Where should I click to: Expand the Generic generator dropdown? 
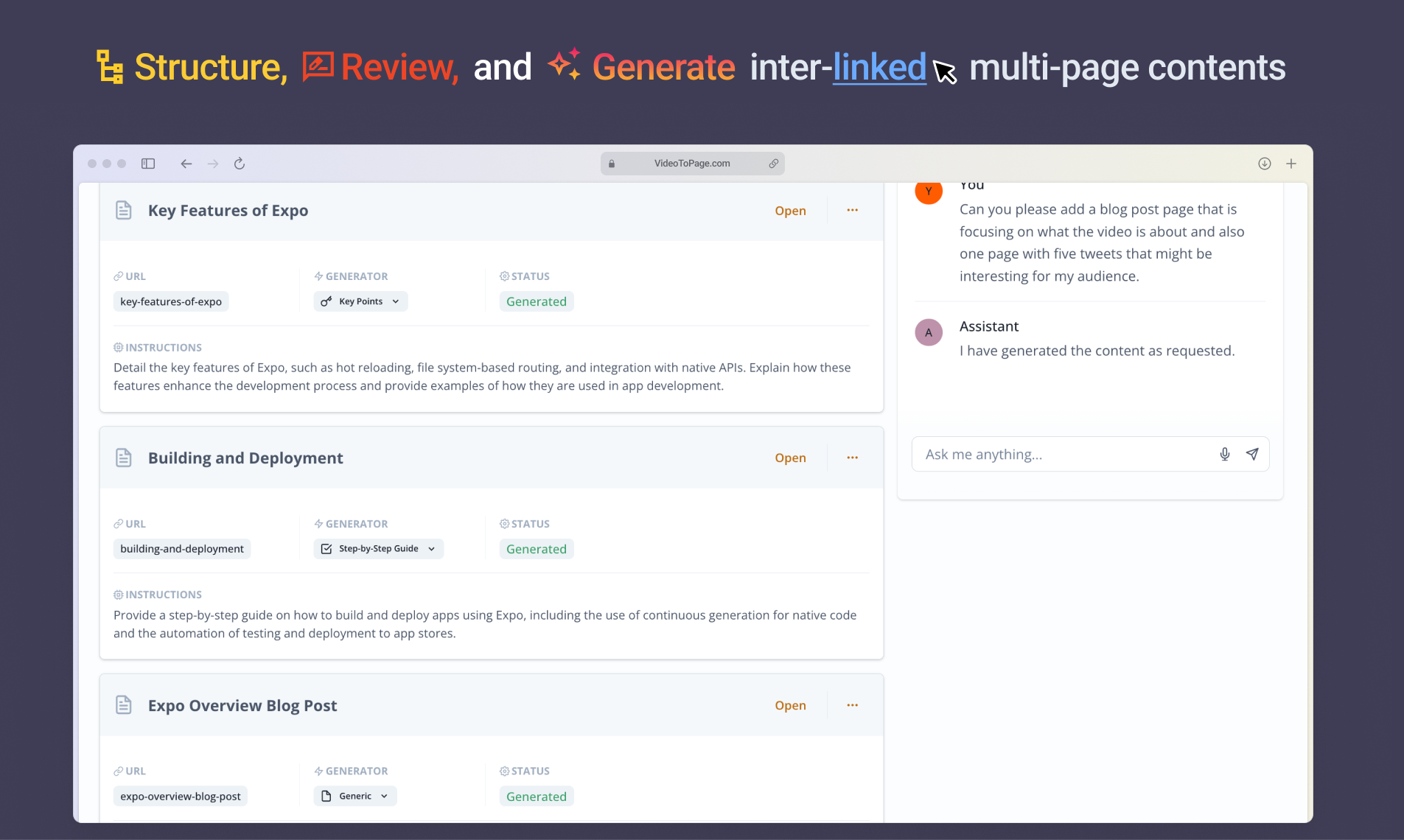[355, 796]
